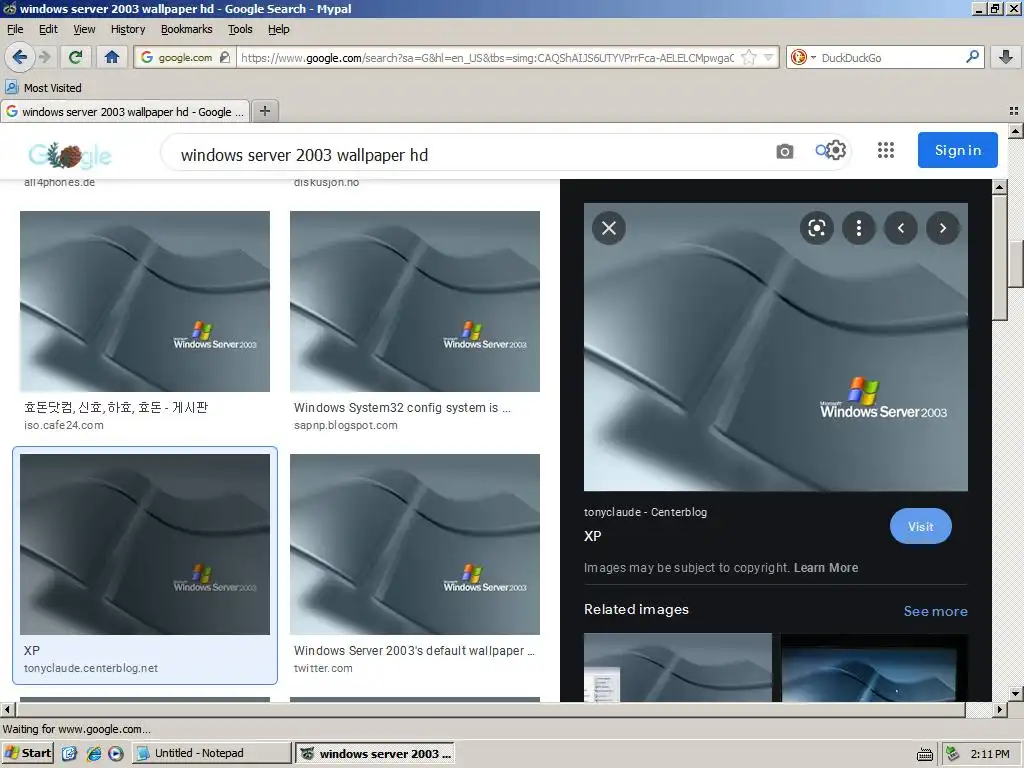This screenshot has height=768, width=1024.
Task: Click the search magnifier in DuckDuckGo box
Action: 972,57
